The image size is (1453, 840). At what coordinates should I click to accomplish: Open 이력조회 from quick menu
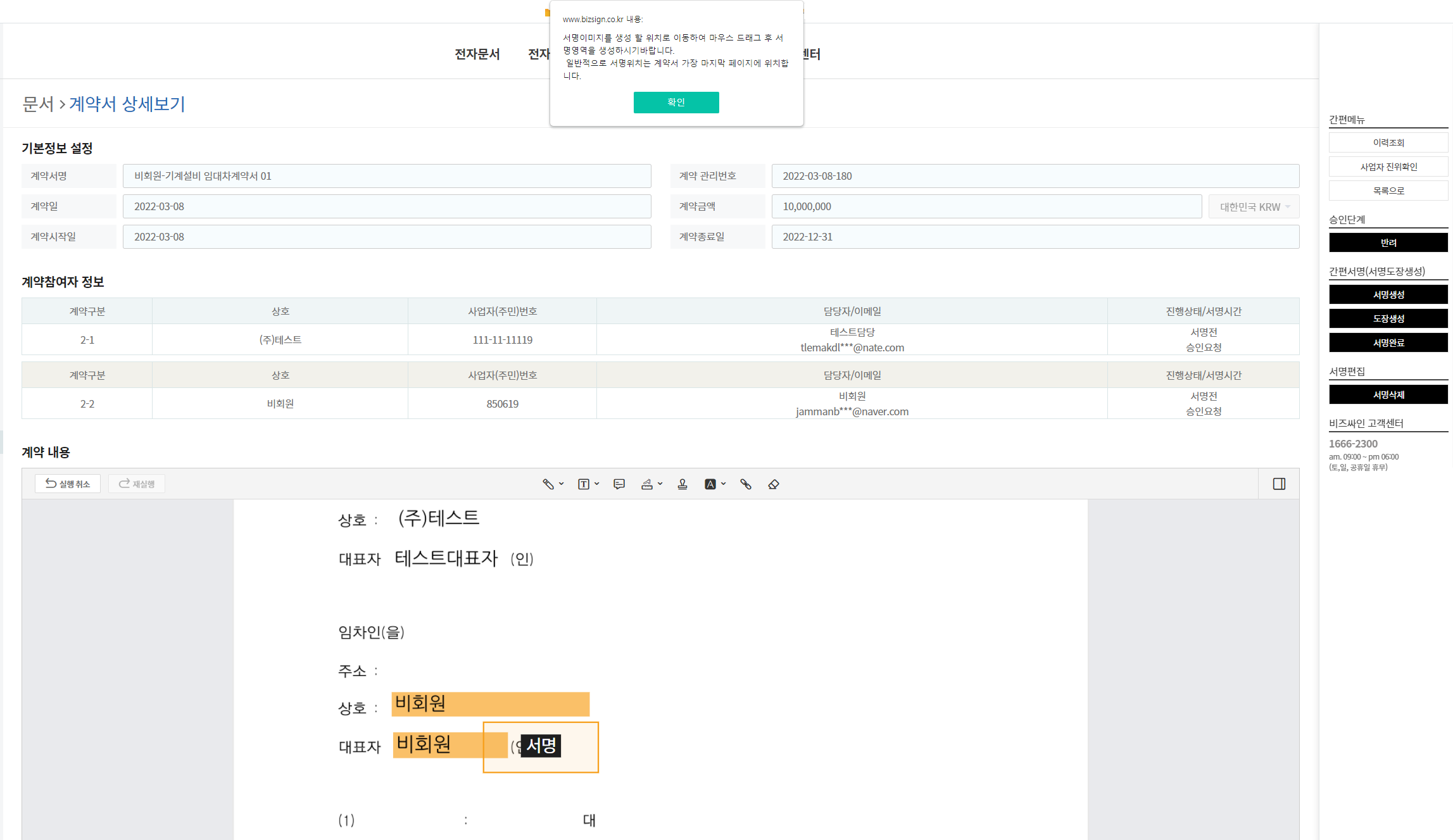1388,143
